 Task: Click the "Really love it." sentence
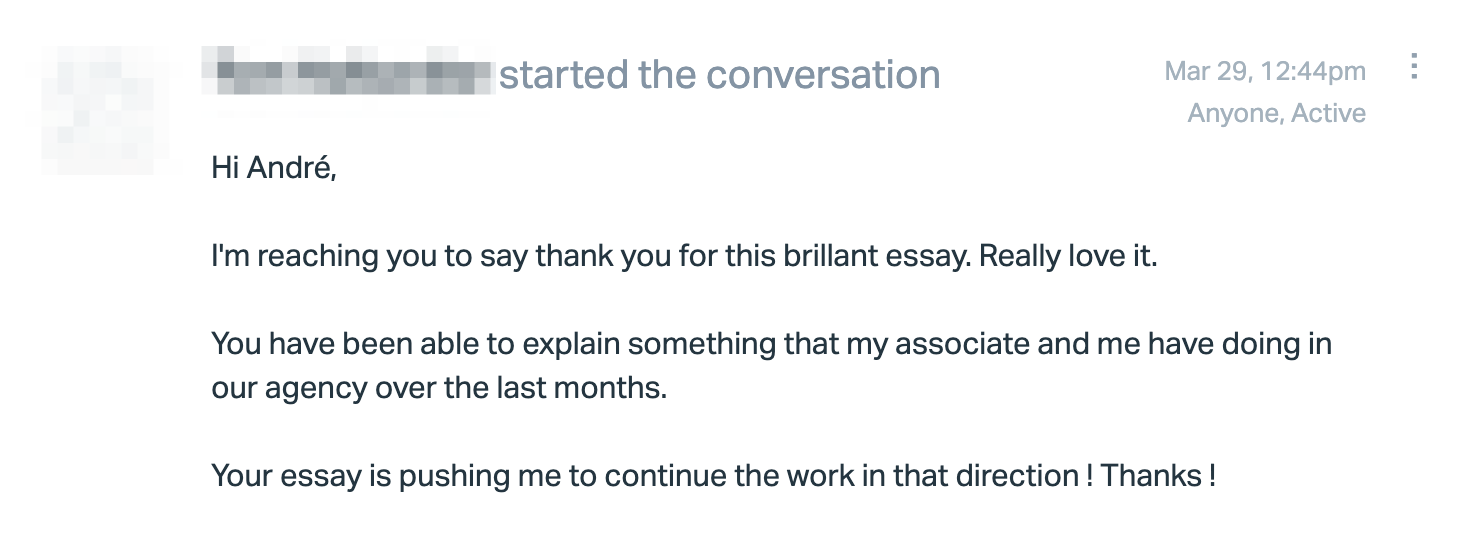coord(1068,256)
